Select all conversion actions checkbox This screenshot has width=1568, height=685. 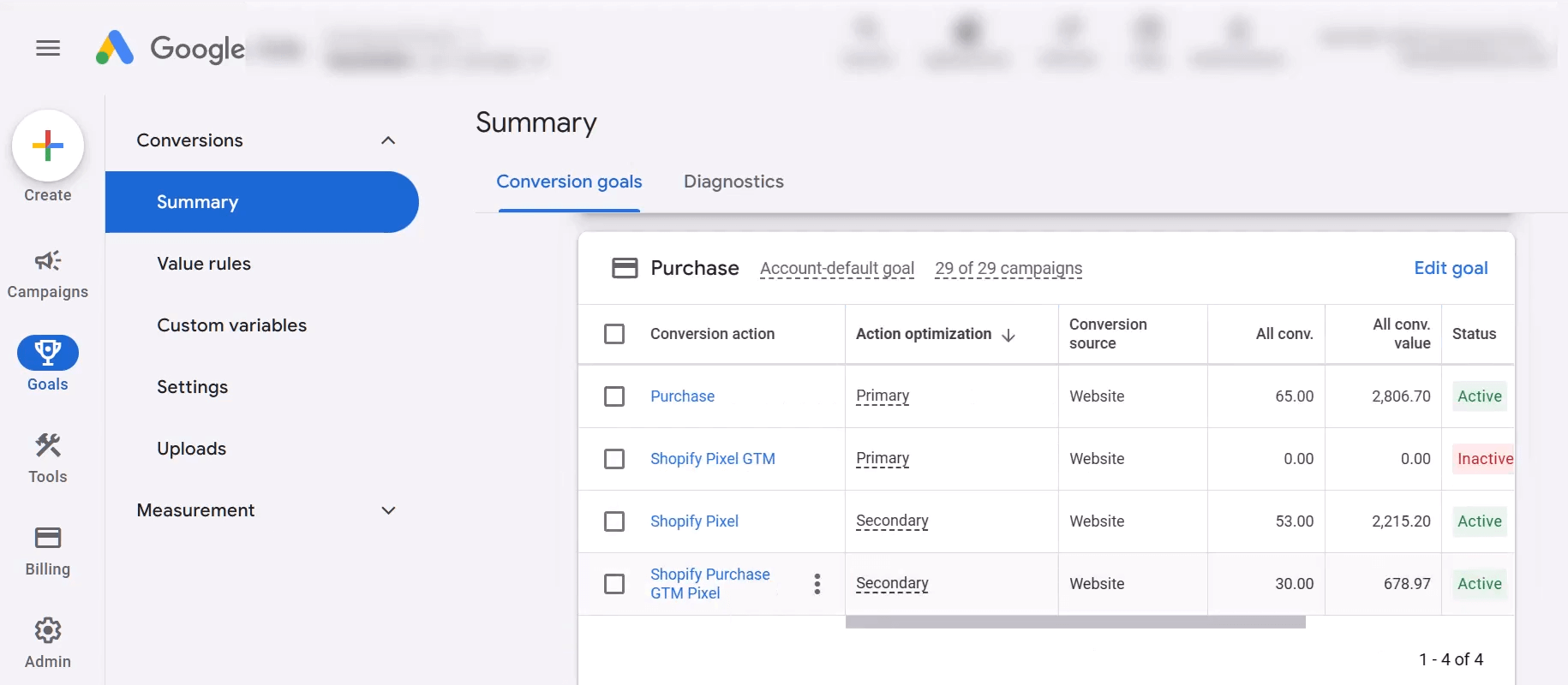pos(614,334)
